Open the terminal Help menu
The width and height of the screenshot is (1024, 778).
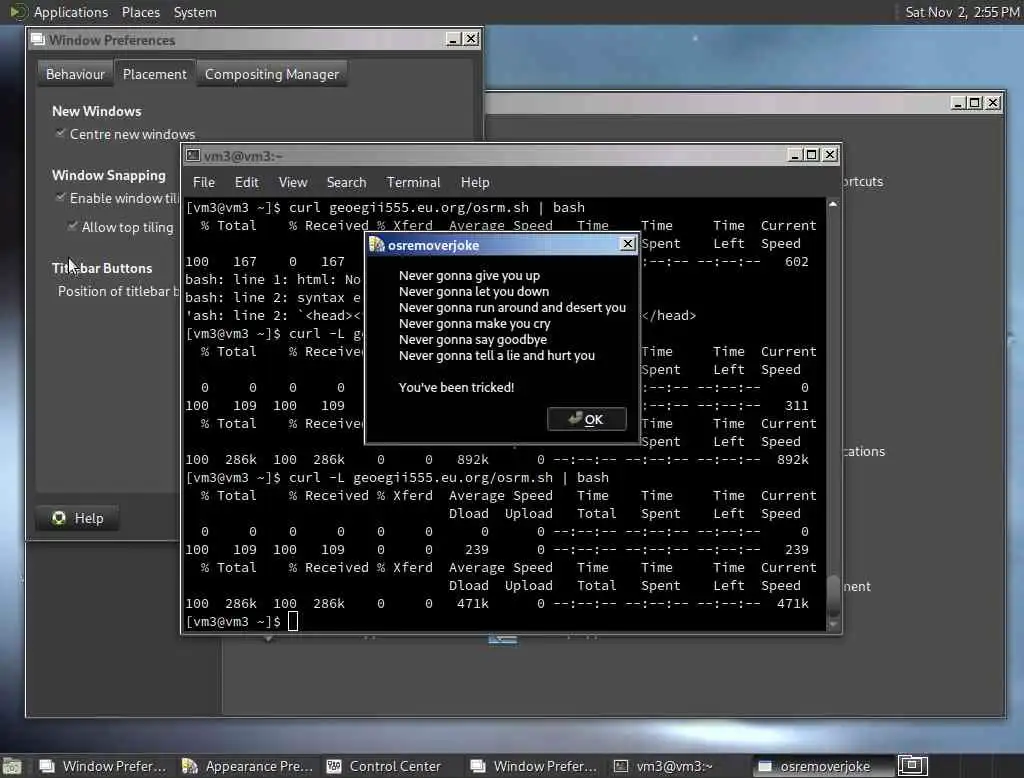[x=475, y=182]
